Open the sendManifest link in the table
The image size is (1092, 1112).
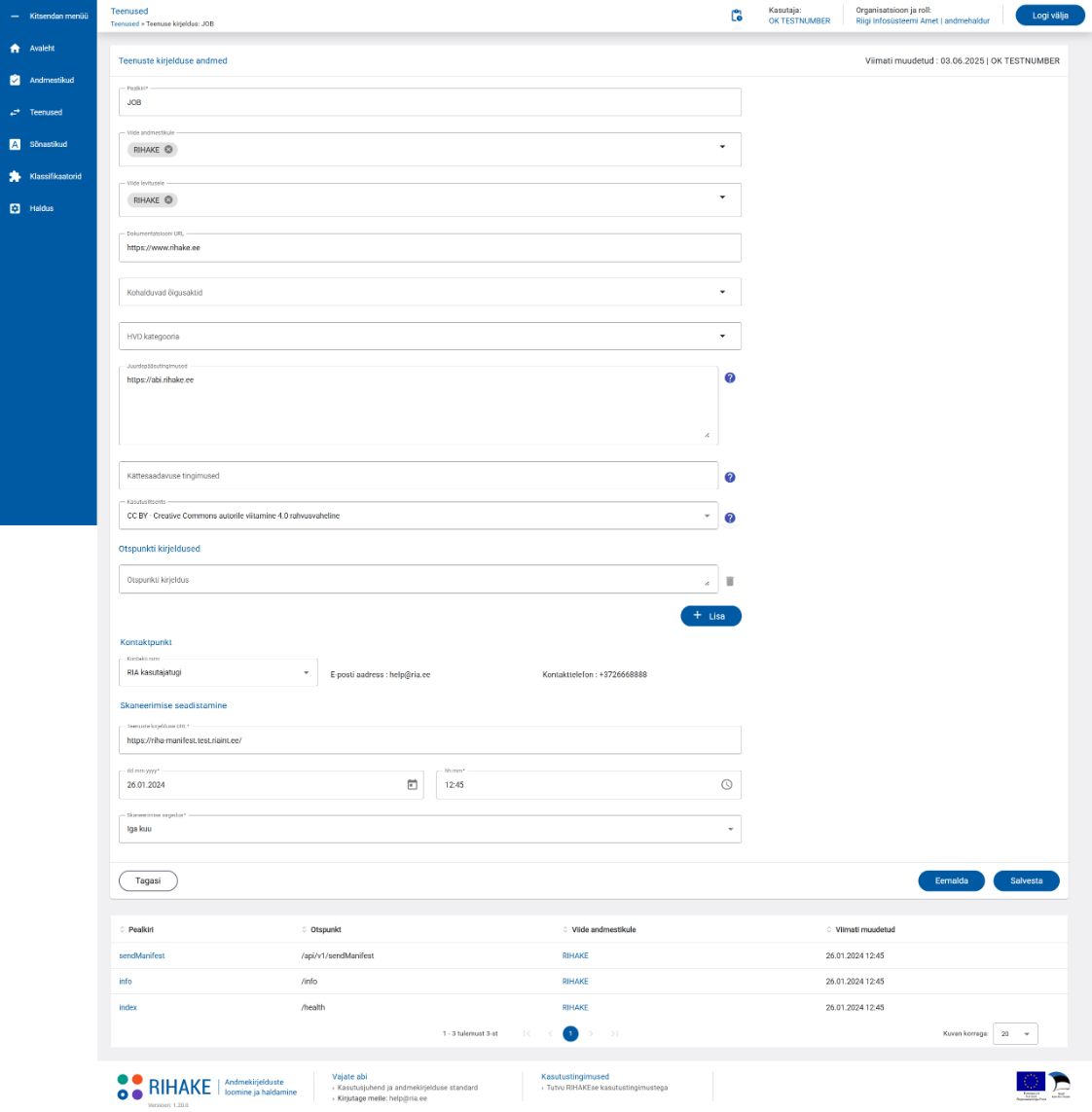pos(142,956)
